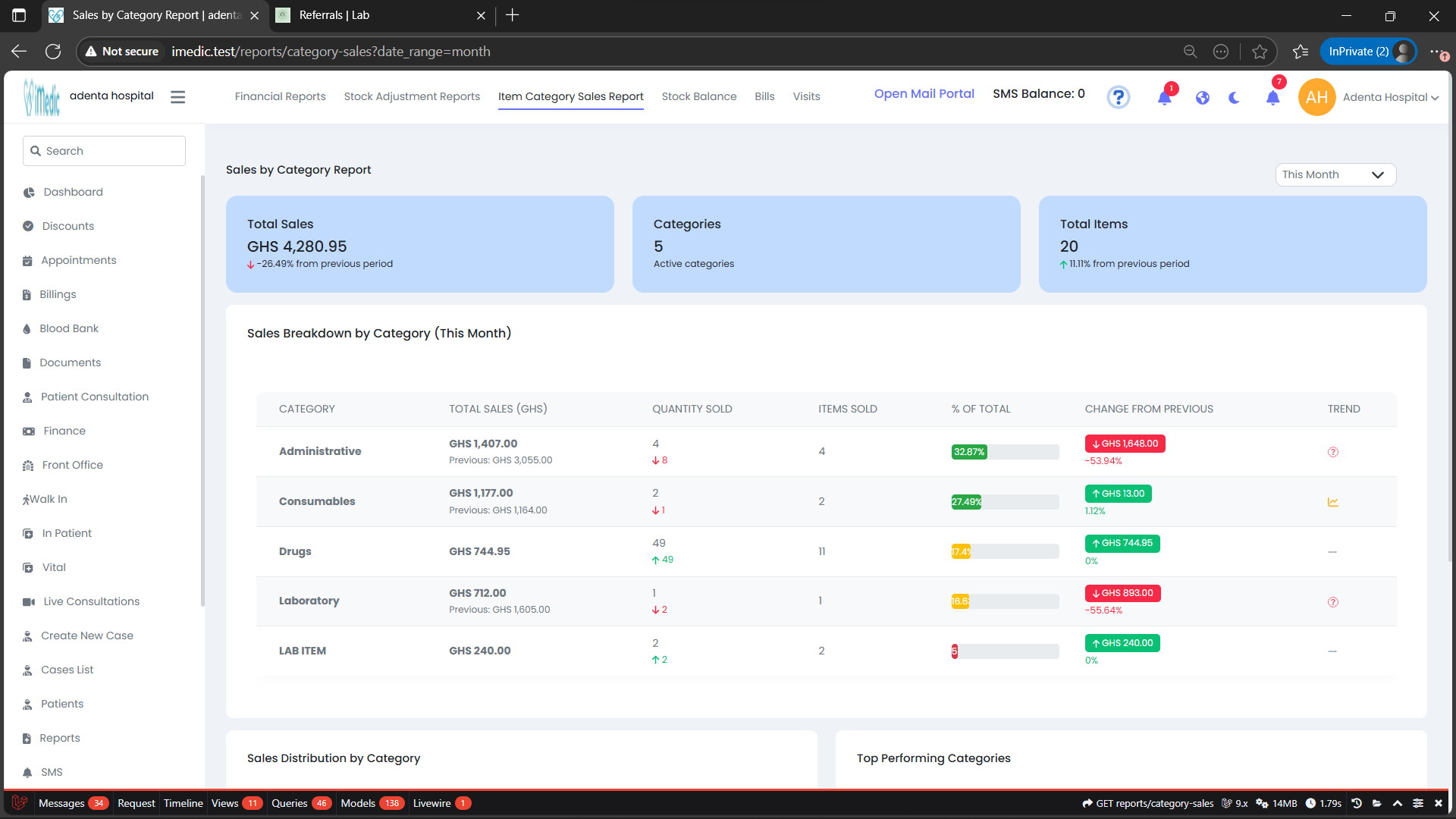
Task: Click the Live Consultations video icon
Action: click(x=29, y=602)
